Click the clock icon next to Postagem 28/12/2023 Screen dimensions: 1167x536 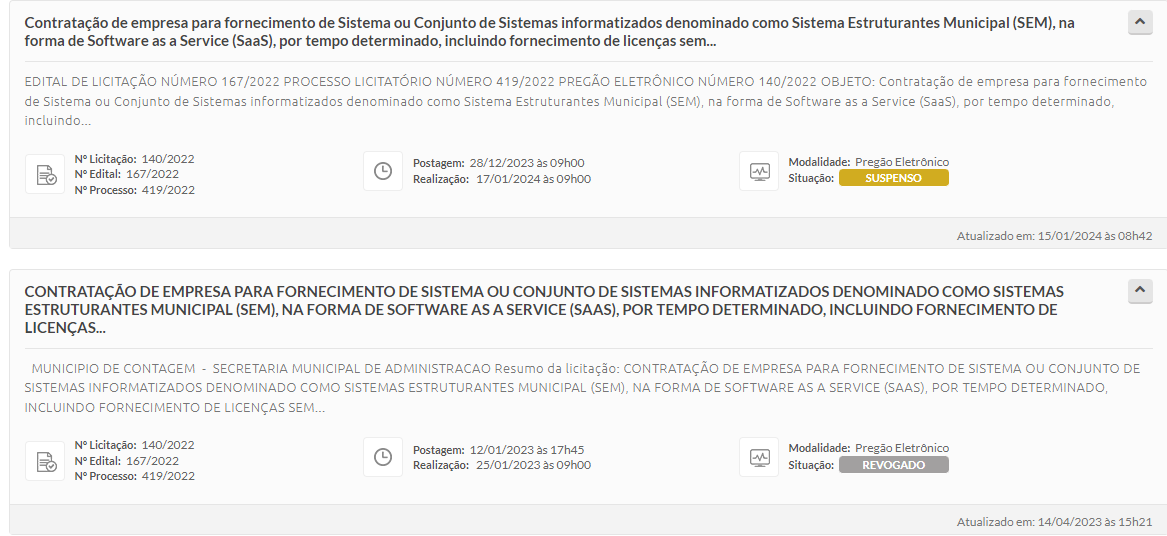click(x=383, y=171)
